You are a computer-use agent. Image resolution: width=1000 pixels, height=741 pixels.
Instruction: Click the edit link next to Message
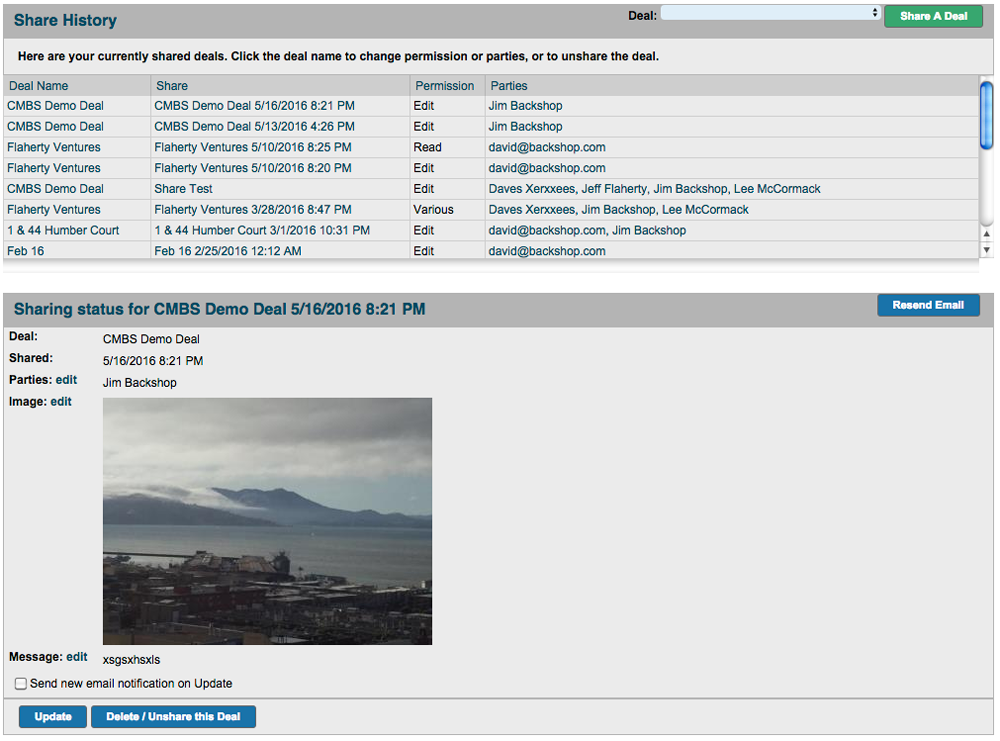tap(77, 657)
